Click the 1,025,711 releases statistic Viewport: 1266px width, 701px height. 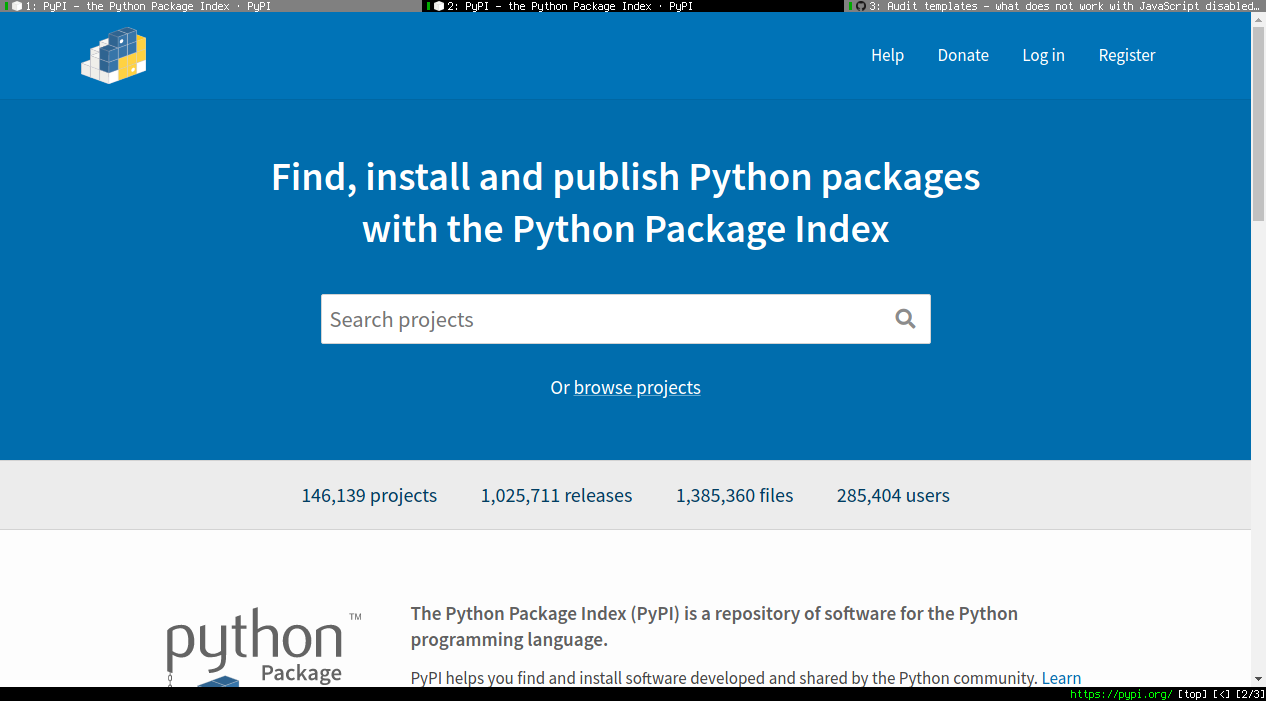pyautogui.click(x=556, y=495)
